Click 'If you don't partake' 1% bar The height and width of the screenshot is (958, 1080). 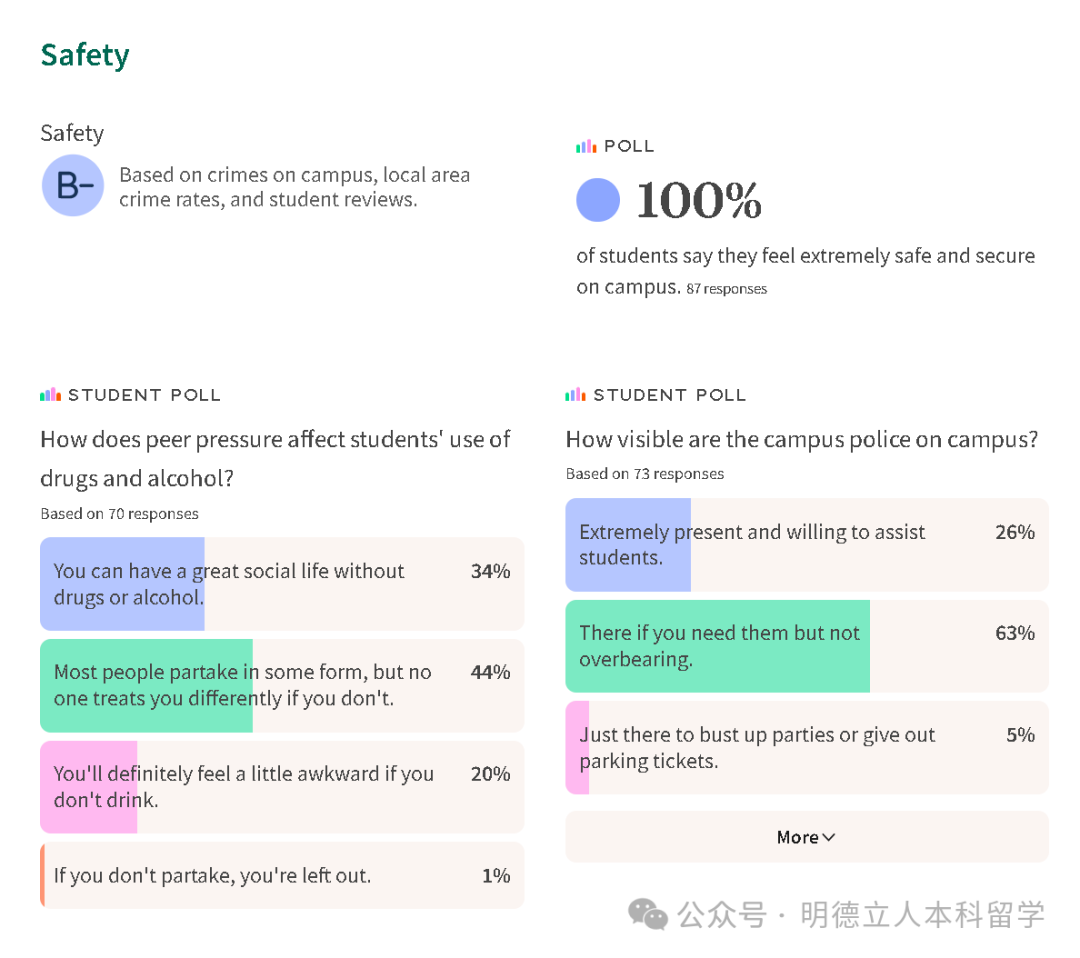coord(281,876)
